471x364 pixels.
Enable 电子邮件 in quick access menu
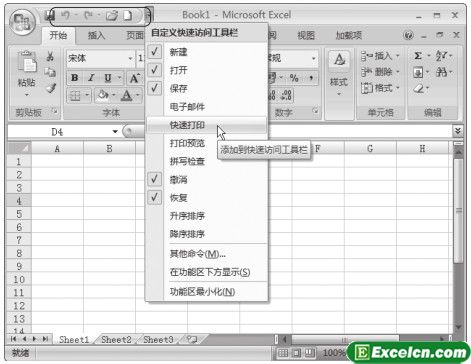[207, 107]
